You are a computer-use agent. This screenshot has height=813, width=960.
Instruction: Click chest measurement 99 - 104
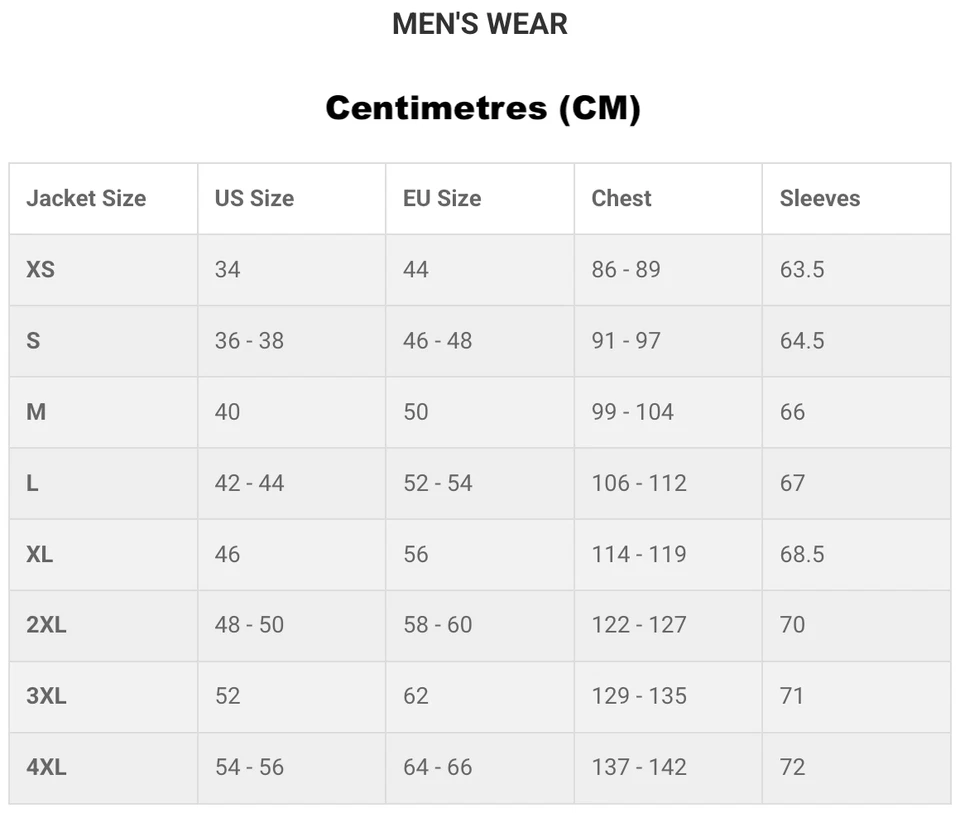click(x=632, y=412)
